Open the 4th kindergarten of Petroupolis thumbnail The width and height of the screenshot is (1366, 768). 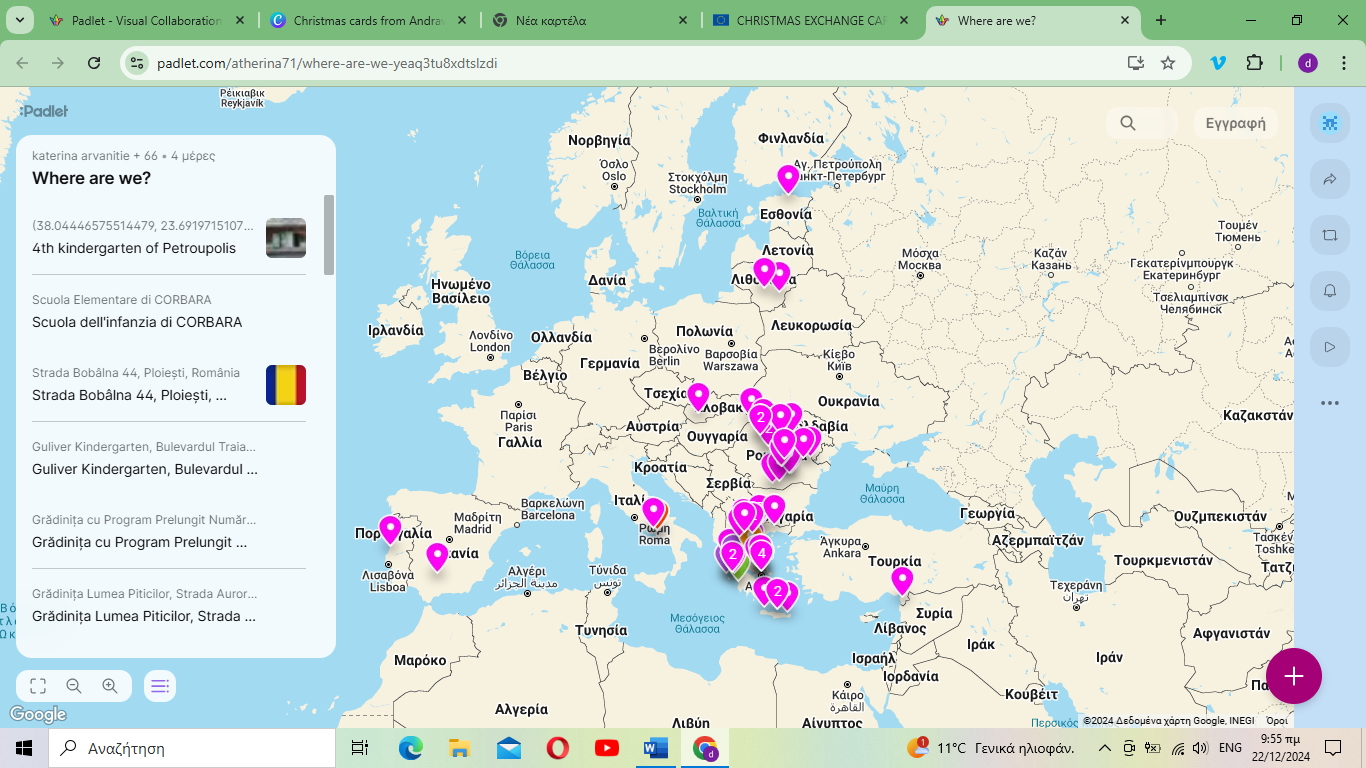[x=286, y=238]
